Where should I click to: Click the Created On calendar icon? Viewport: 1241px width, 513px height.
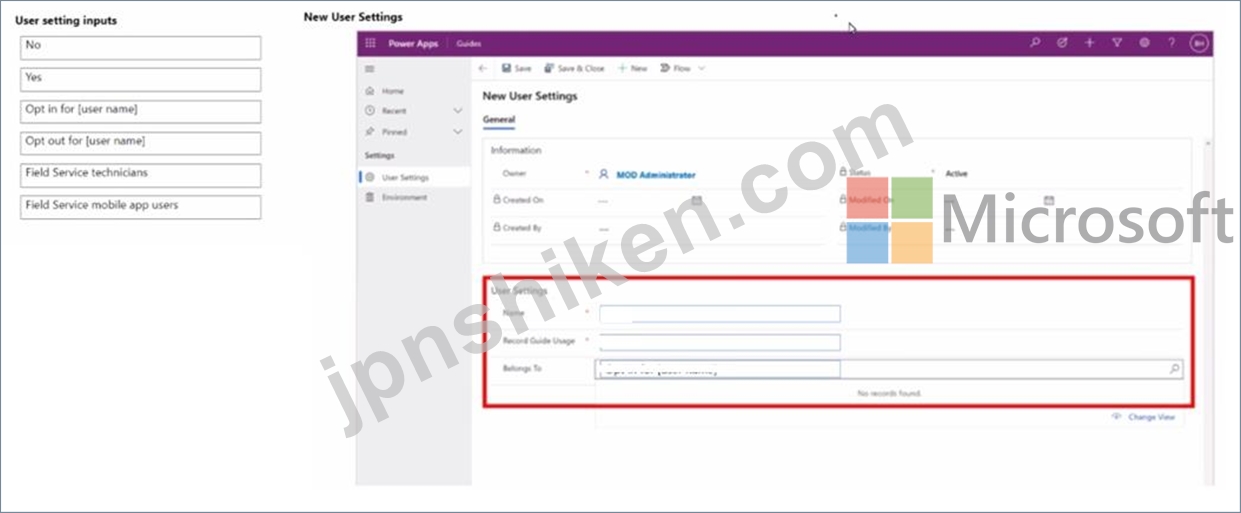point(697,200)
